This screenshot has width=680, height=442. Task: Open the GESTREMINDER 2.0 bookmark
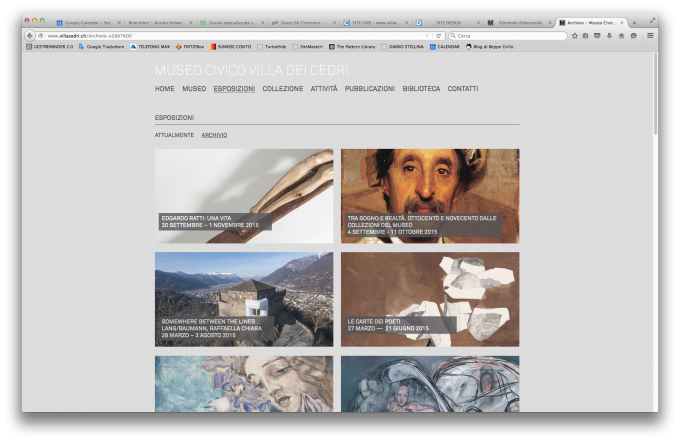(49, 47)
